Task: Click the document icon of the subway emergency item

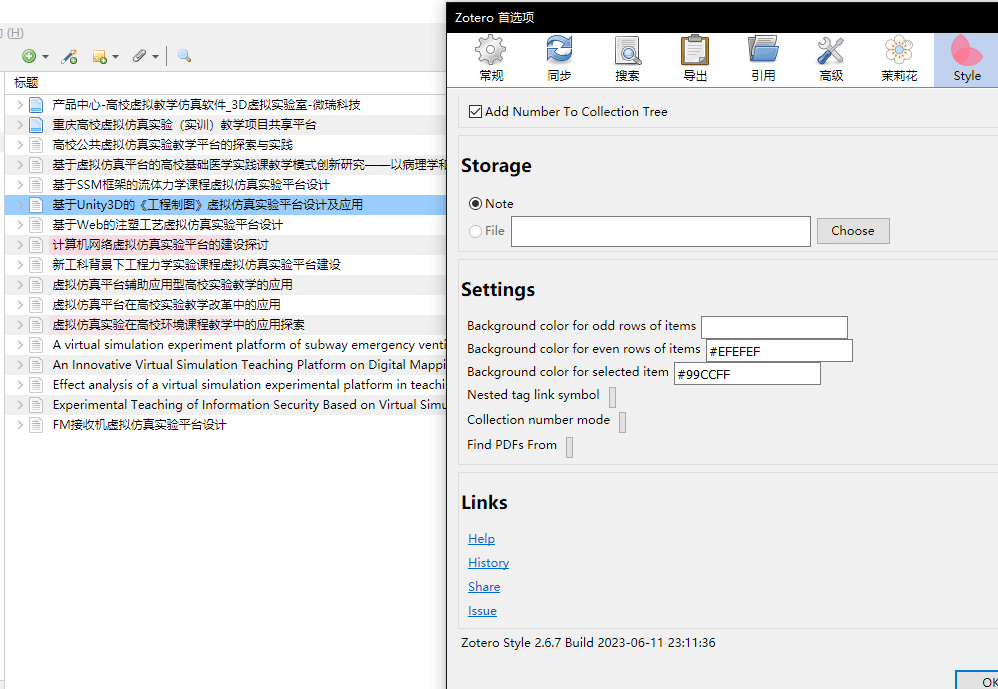Action: [x=36, y=345]
